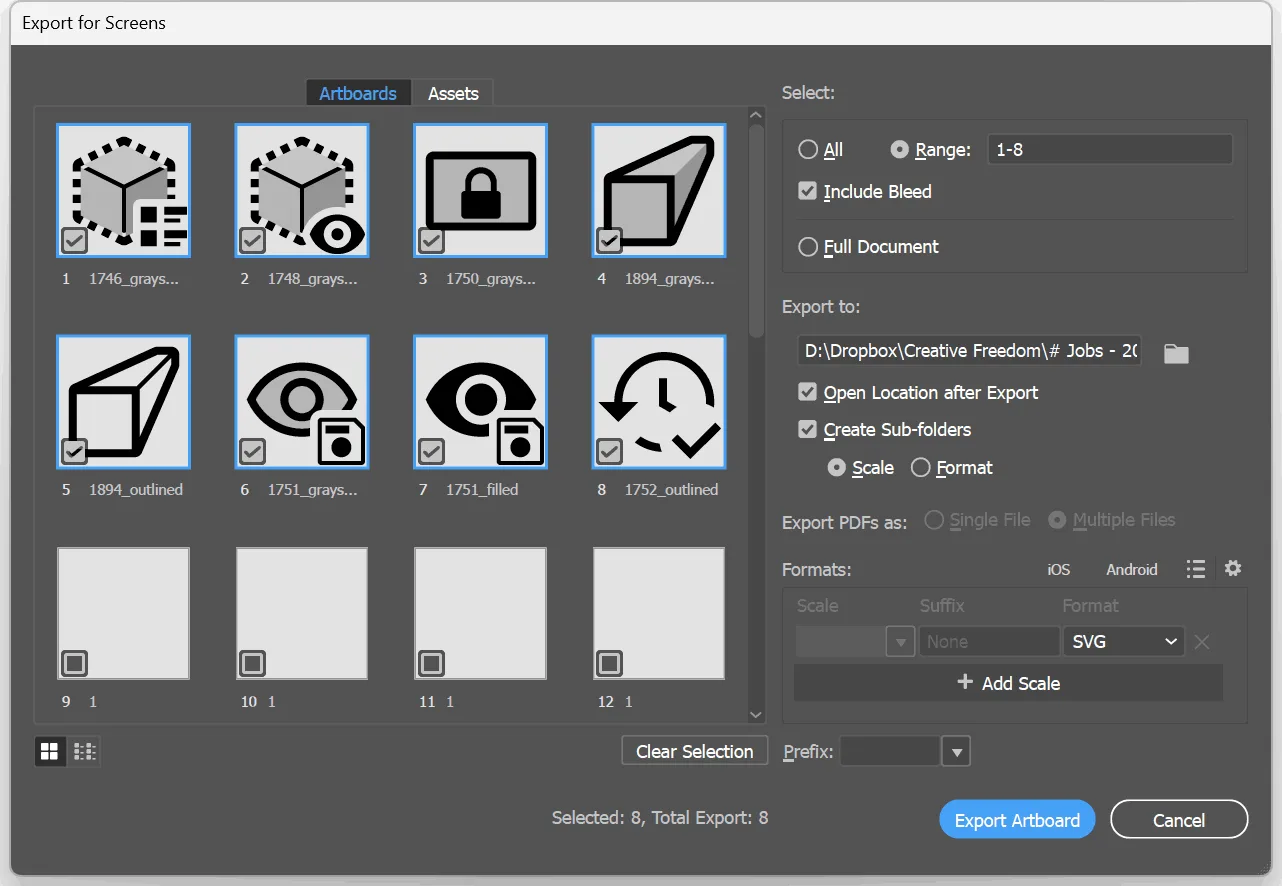Switch to detailed list view of artboards
Viewport: 1282px width, 886px height.
pyautogui.click(x=84, y=751)
